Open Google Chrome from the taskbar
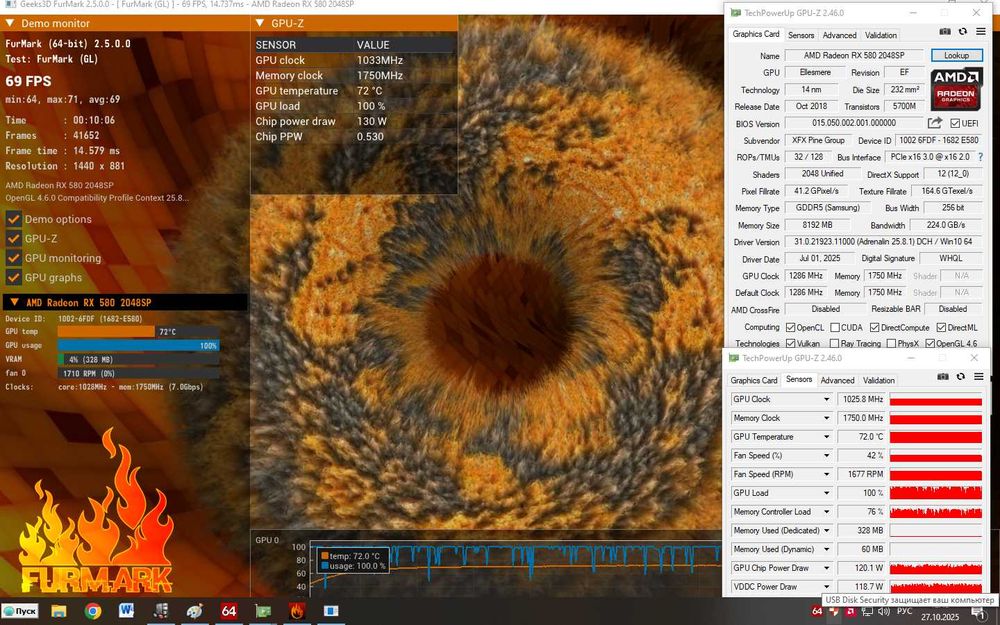Viewport: 1000px width, 625px height. [x=93, y=611]
